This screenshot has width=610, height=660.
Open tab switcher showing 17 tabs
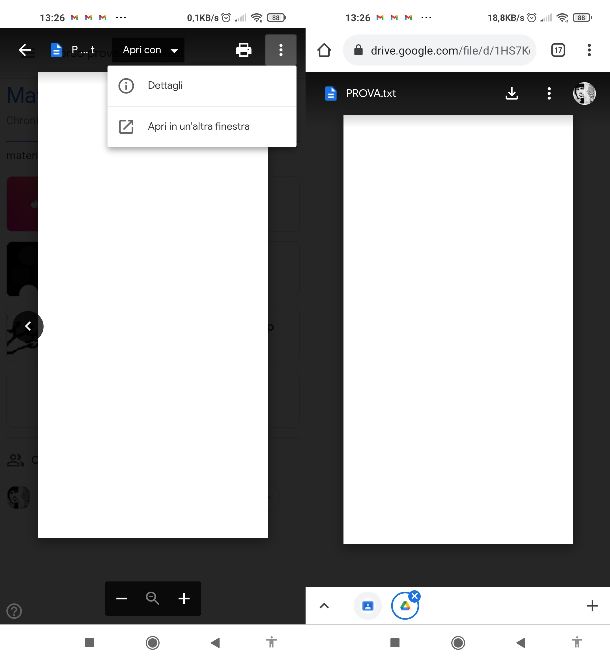click(558, 51)
